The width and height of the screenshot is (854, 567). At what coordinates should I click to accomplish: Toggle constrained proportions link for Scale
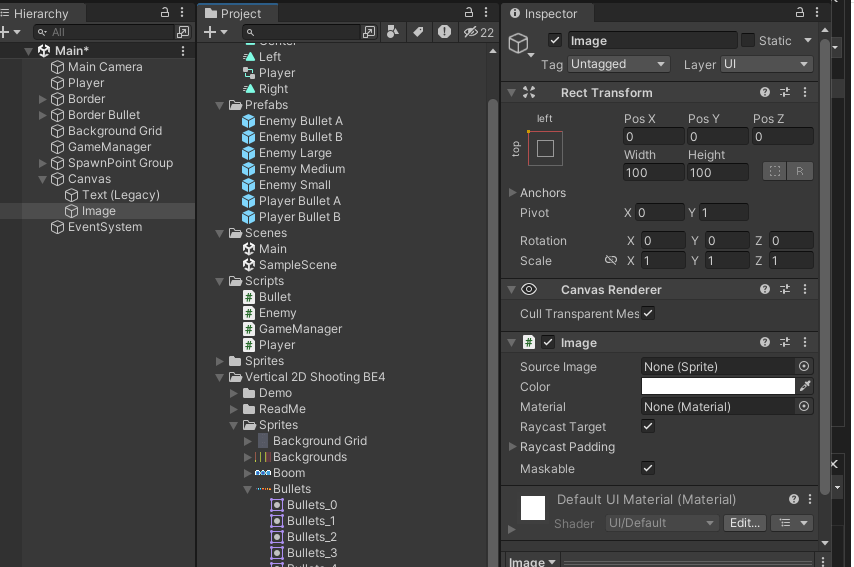coord(611,260)
